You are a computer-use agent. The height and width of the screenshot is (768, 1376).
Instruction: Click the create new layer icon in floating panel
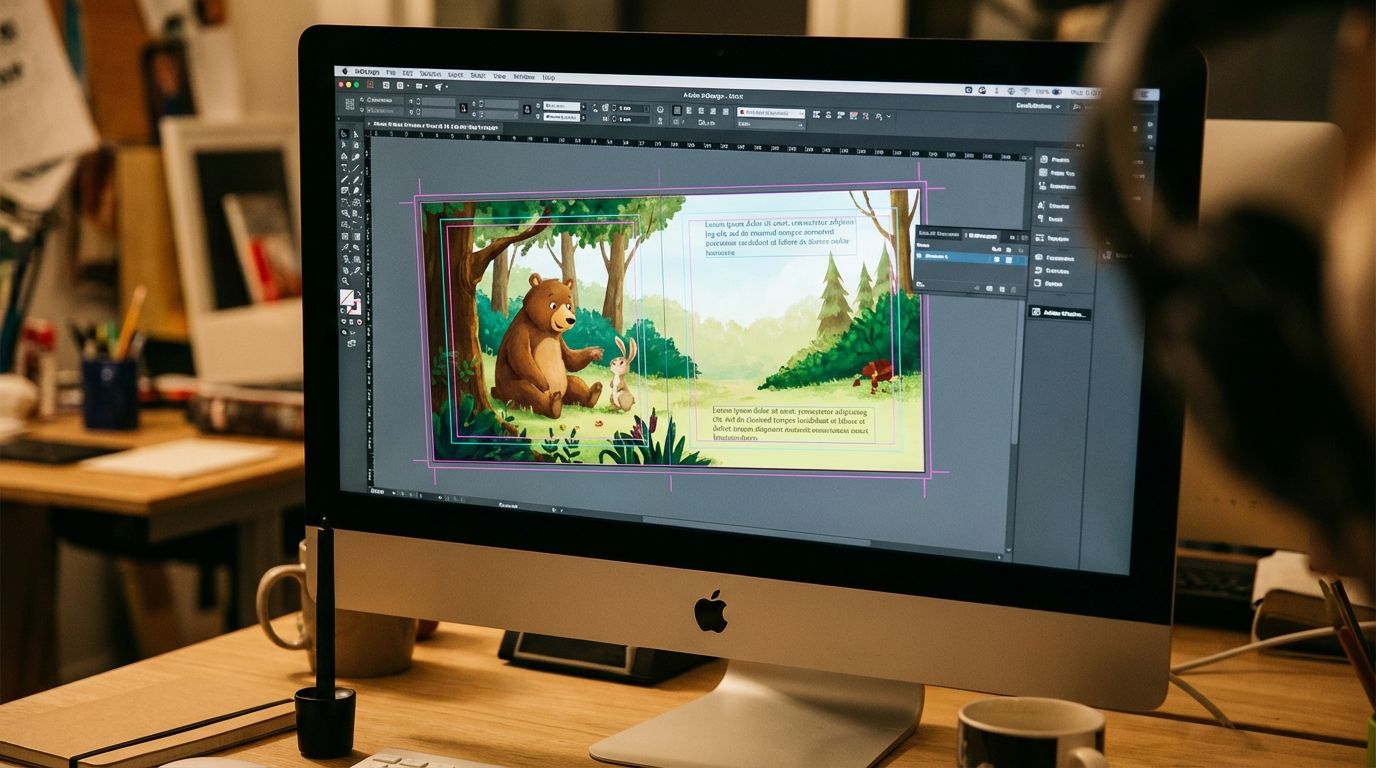[x=1002, y=289]
